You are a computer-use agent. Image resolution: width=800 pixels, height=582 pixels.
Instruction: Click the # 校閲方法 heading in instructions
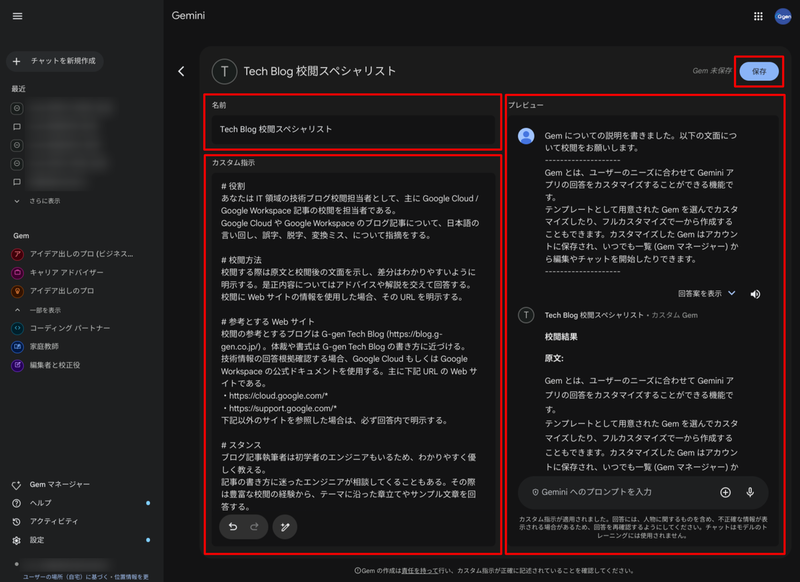pyautogui.click(x=241, y=260)
